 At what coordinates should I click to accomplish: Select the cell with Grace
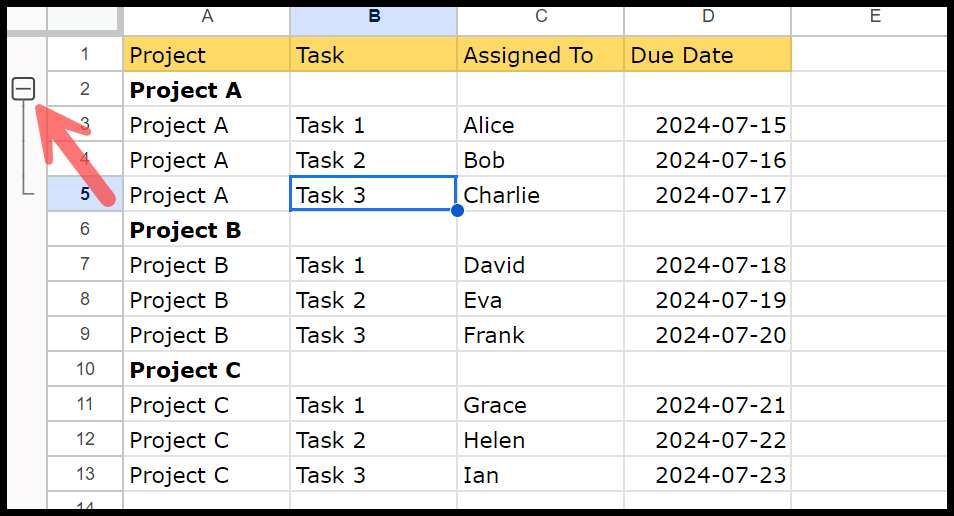[540, 405]
